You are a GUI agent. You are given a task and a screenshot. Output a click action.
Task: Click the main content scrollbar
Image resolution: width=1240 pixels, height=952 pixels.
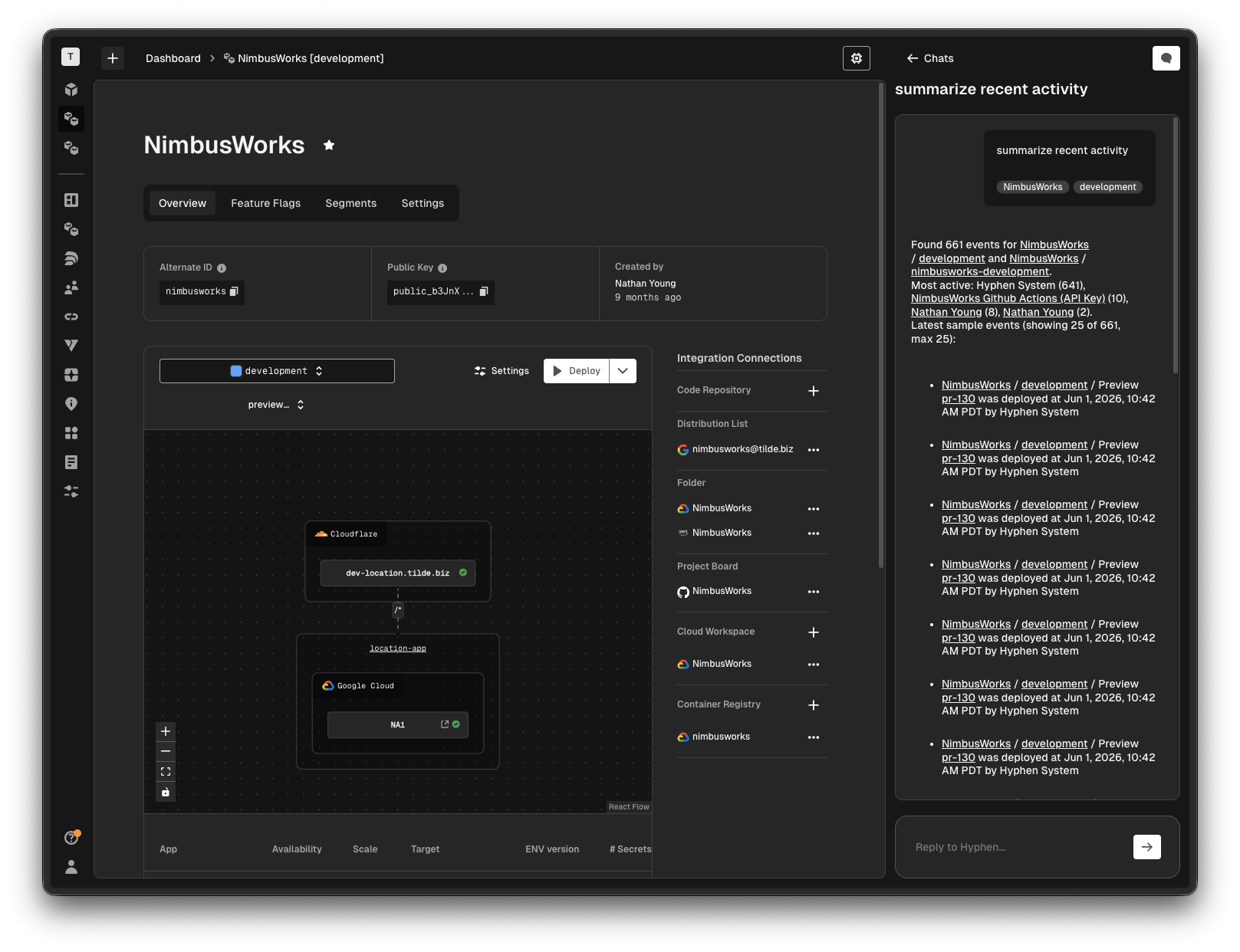tap(881, 326)
